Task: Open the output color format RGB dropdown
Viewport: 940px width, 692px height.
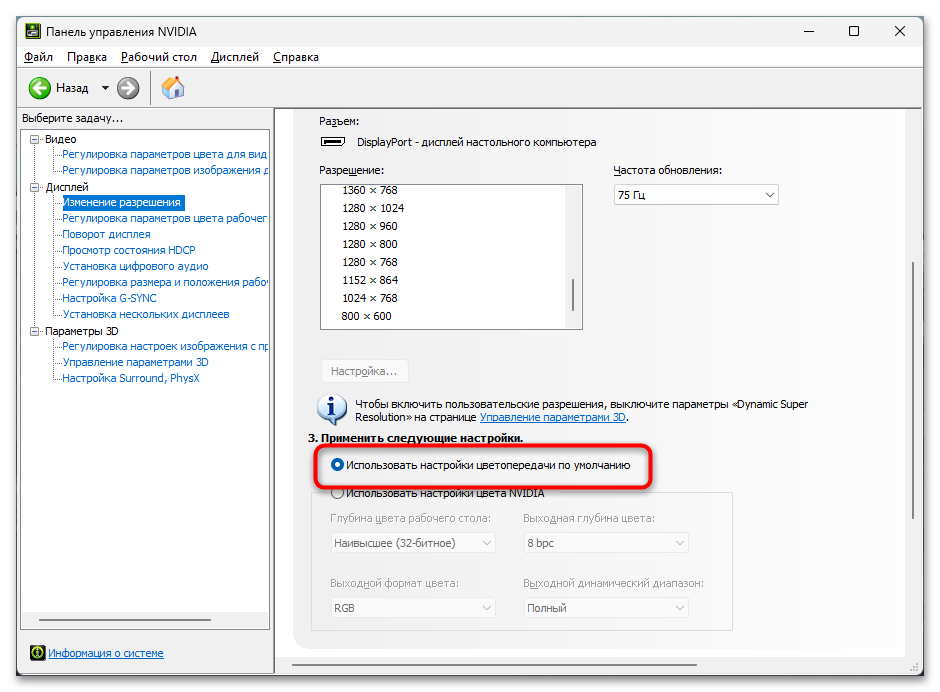Action: coord(413,607)
